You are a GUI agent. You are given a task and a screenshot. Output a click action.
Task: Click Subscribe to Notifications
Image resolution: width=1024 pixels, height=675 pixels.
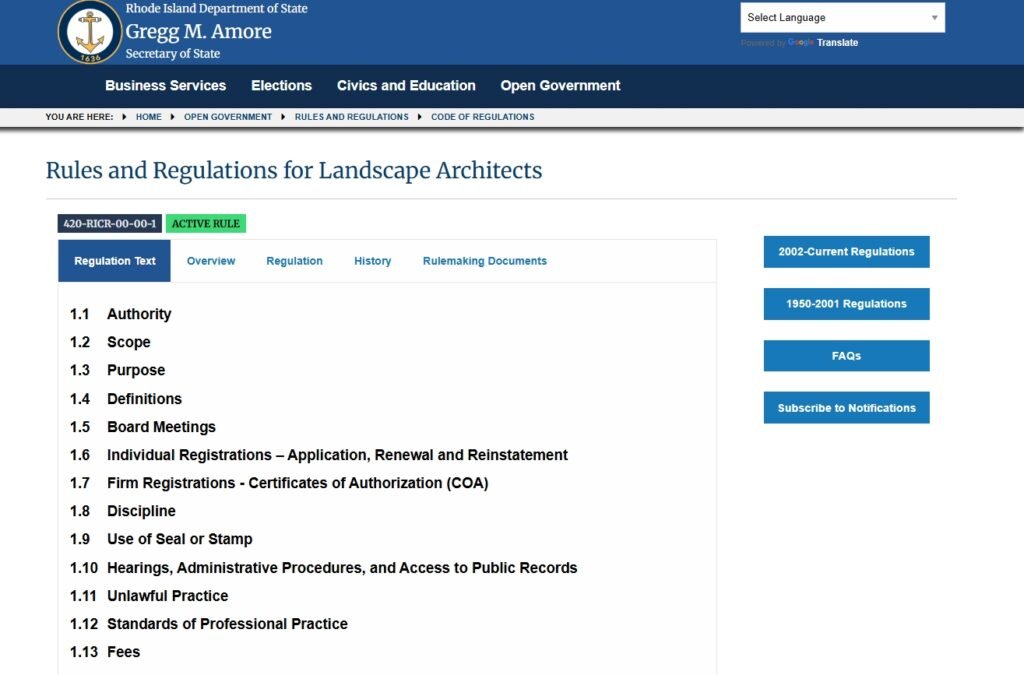(846, 407)
